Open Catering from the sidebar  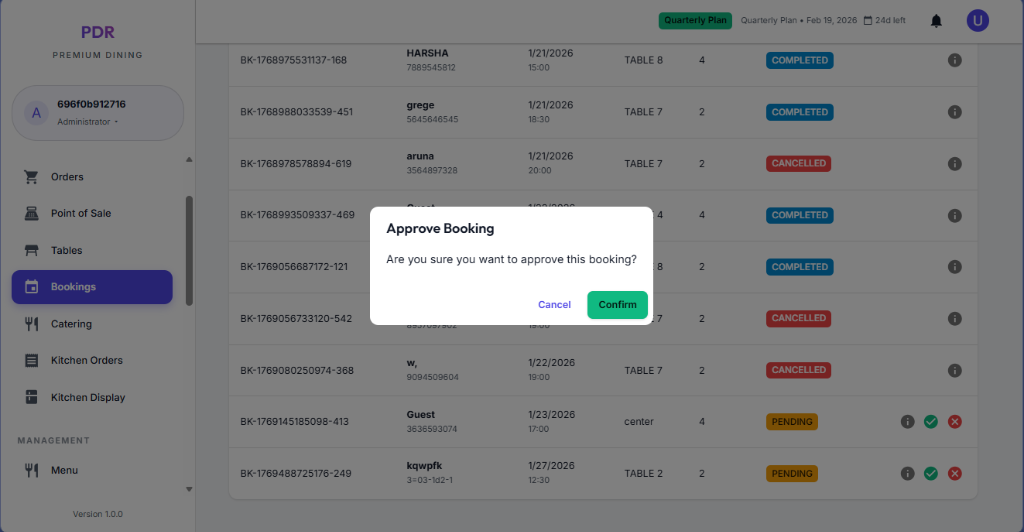[71, 324]
